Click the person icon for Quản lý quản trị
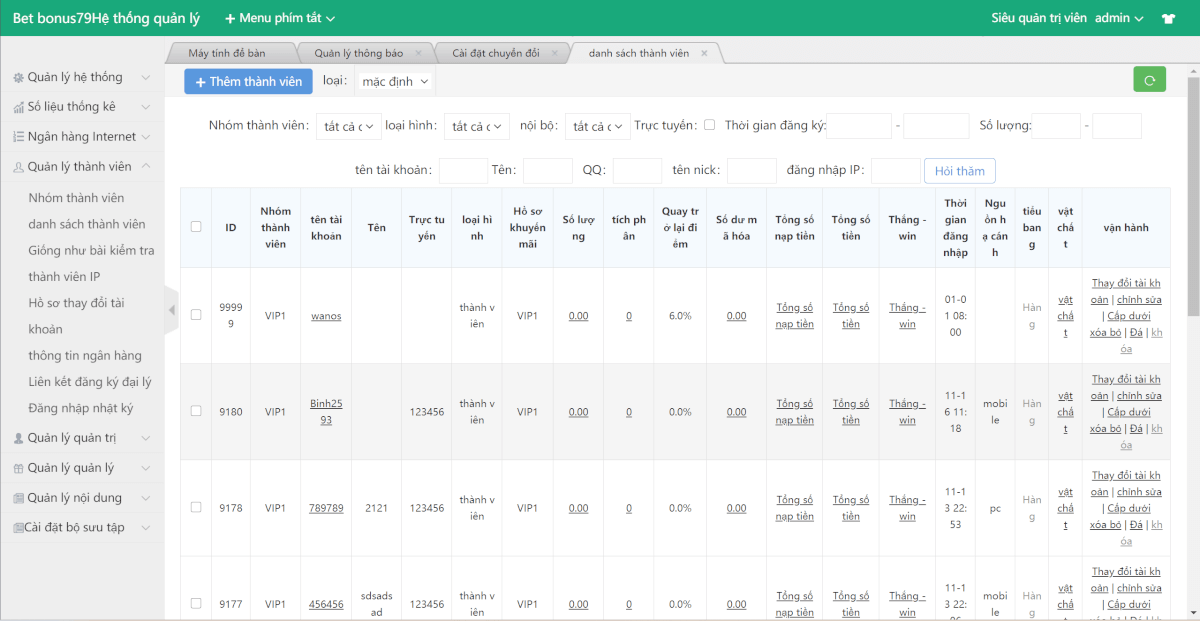1200x621 pixels. point(18,438)
